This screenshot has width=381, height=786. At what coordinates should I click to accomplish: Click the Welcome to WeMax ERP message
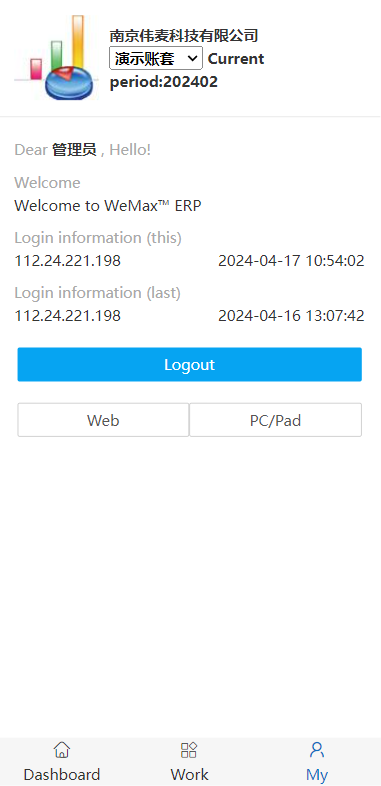108,206
